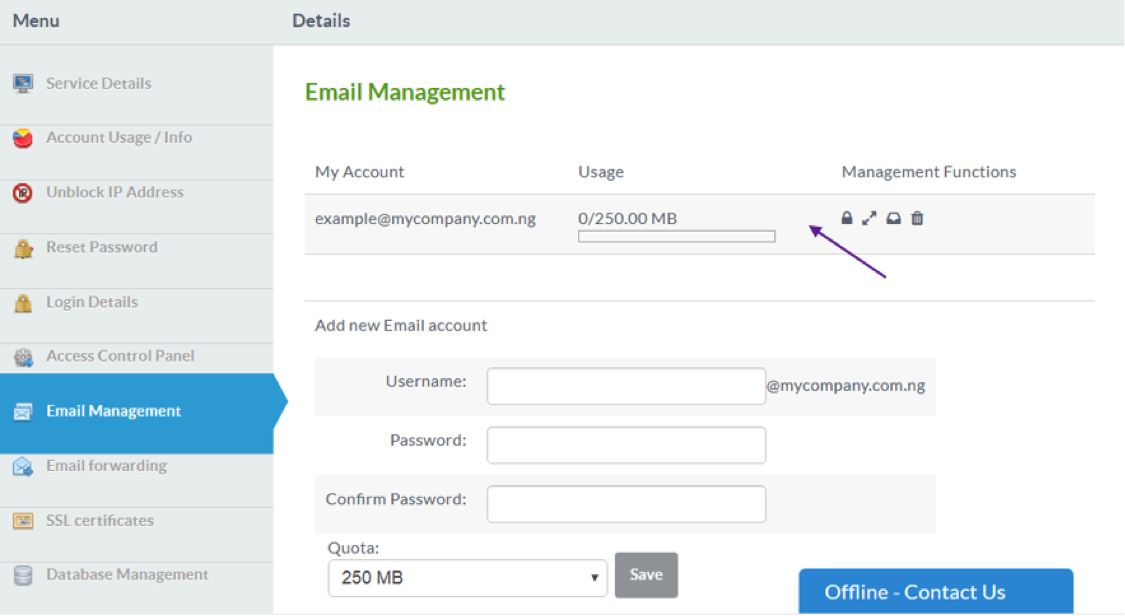Viewport: 1125px width, 616px height.
Task: Click the green Email Management page heading
Action: [405, 92]
